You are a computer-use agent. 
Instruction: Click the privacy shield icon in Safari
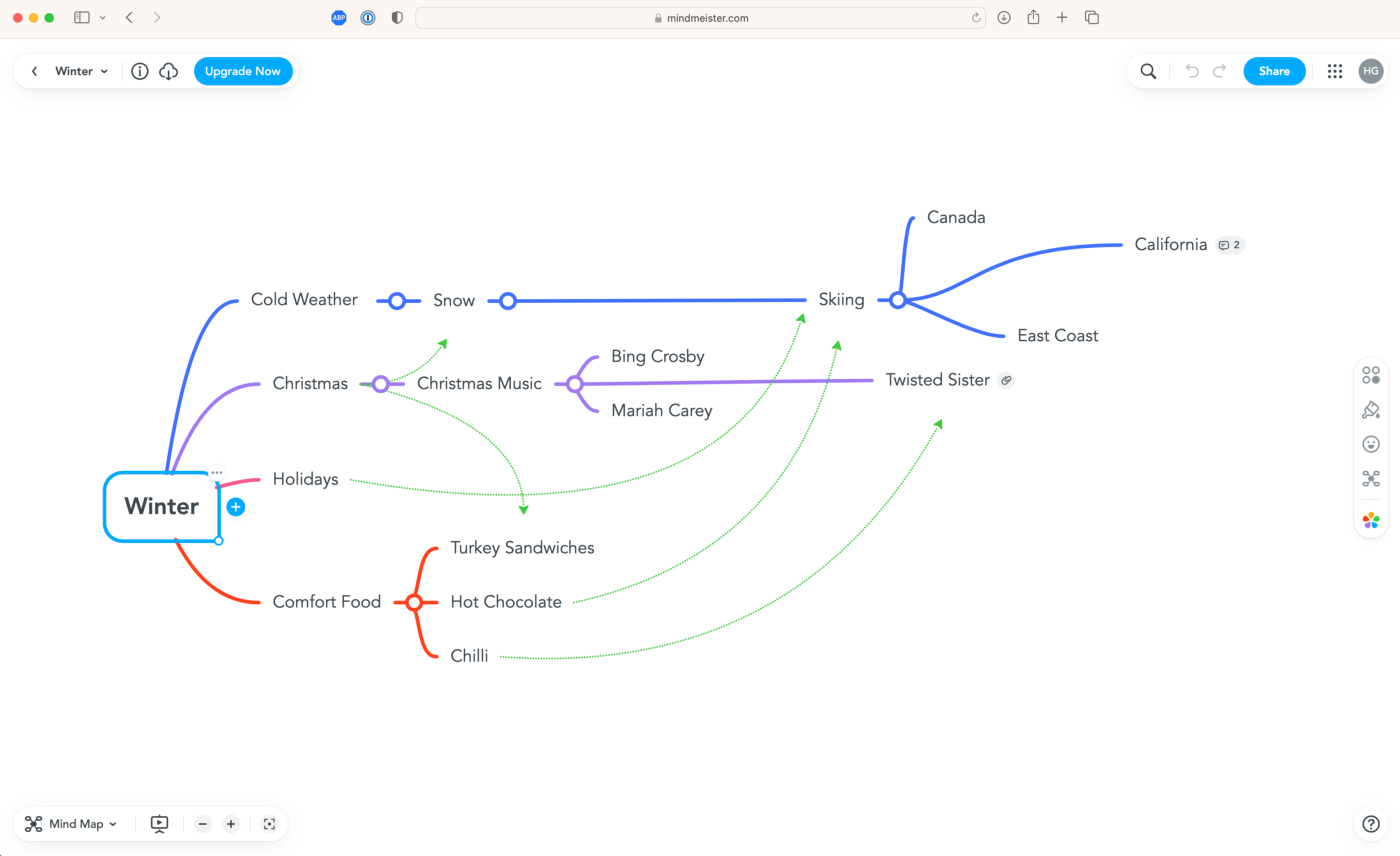point(397,18)
